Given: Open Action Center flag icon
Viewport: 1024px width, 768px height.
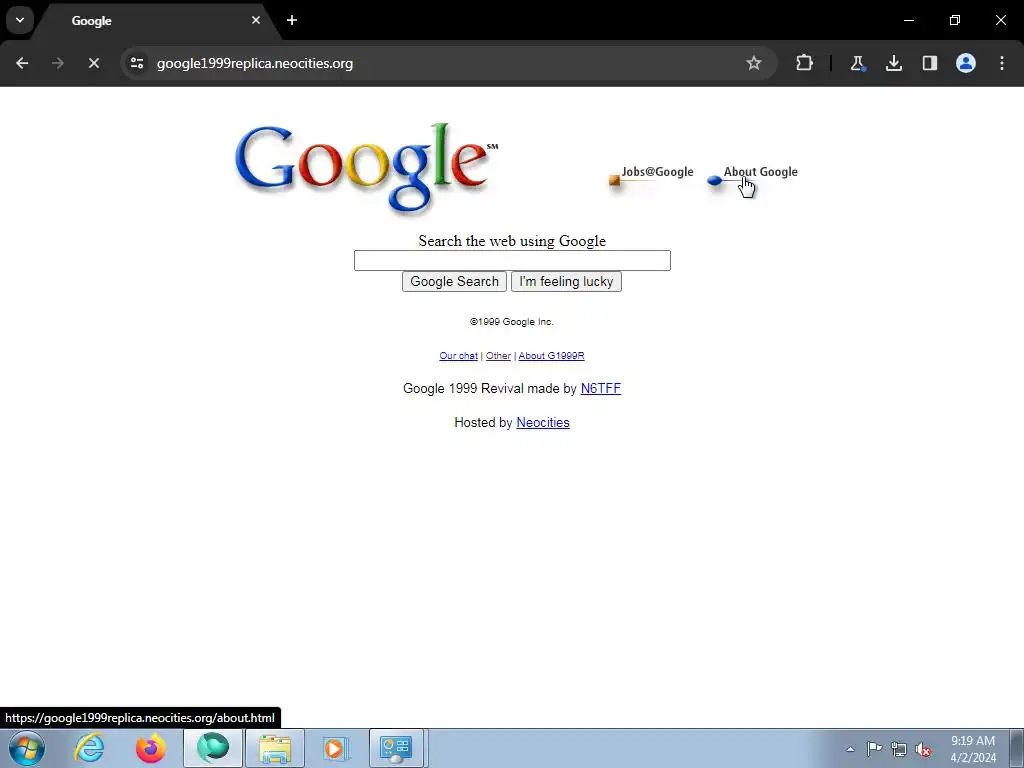Looking at the screenshot, I should coord(874,749).
